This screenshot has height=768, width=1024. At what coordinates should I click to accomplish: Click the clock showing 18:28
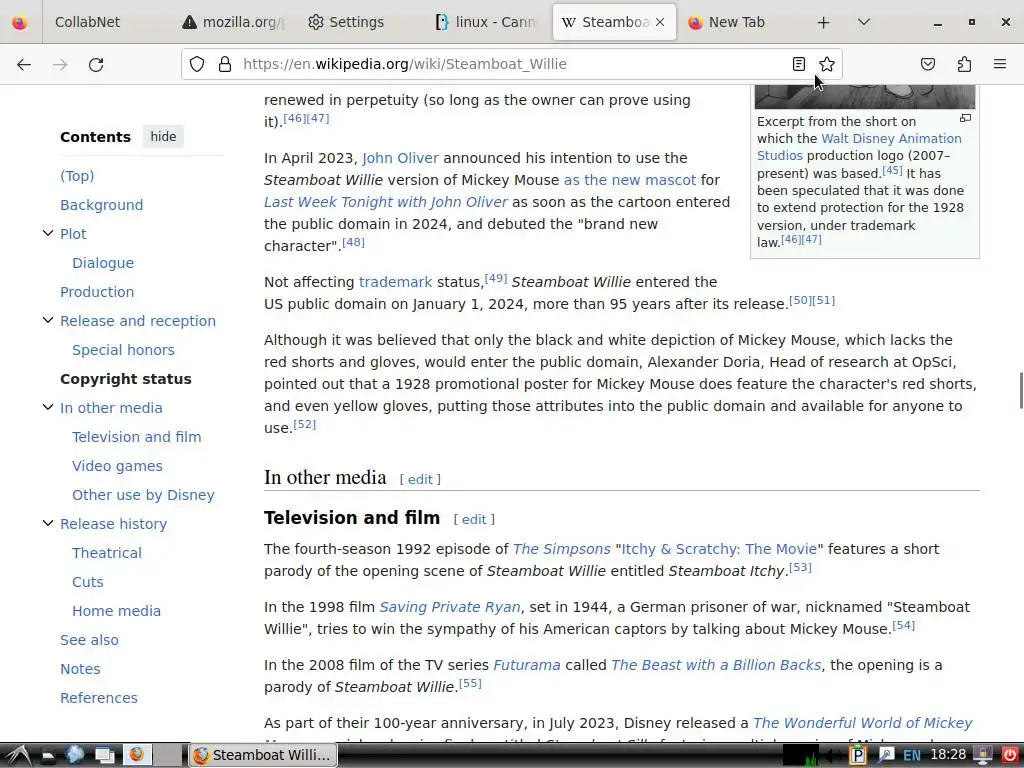coord(948,756)
